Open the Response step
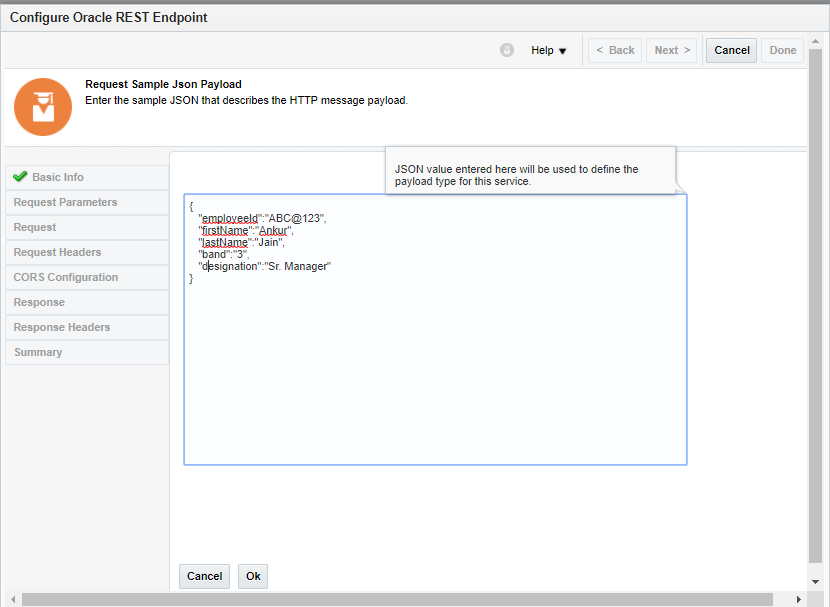830x607 pixels. click(39, 302)
